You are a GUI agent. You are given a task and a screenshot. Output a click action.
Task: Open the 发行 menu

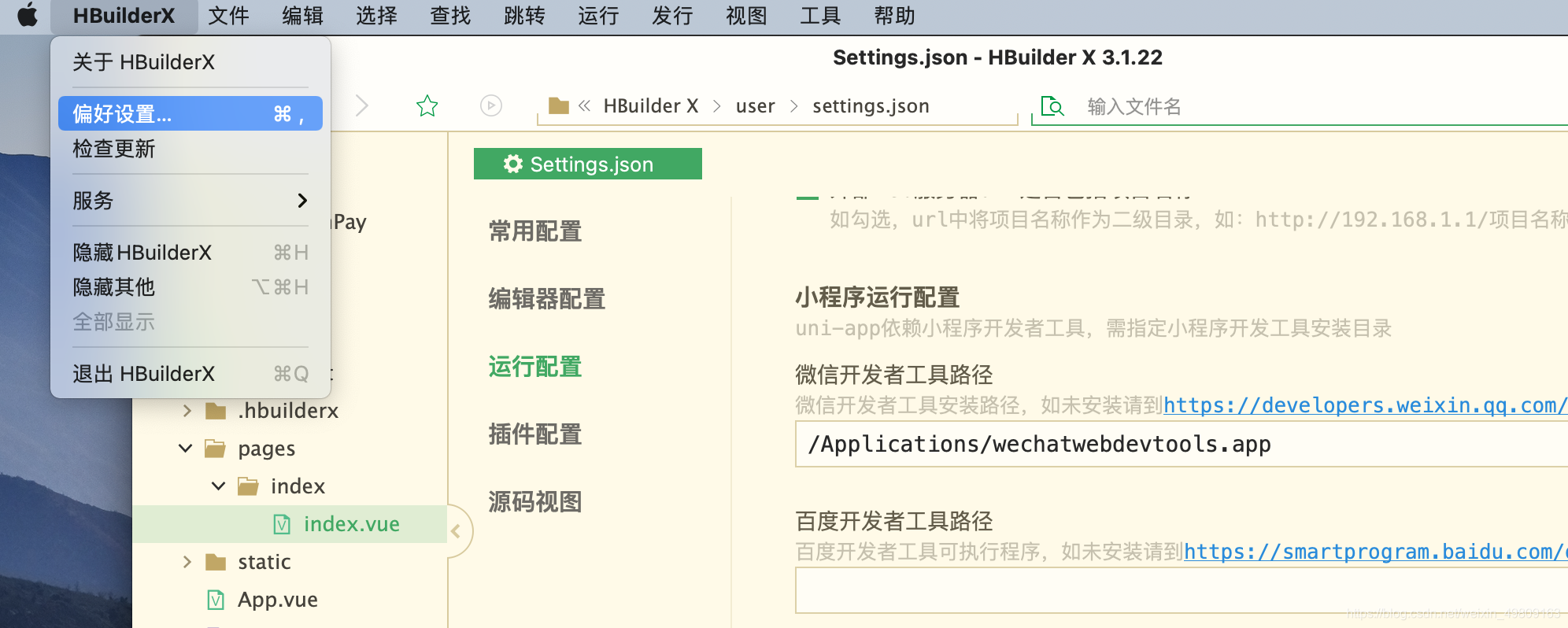click(672, 16)
